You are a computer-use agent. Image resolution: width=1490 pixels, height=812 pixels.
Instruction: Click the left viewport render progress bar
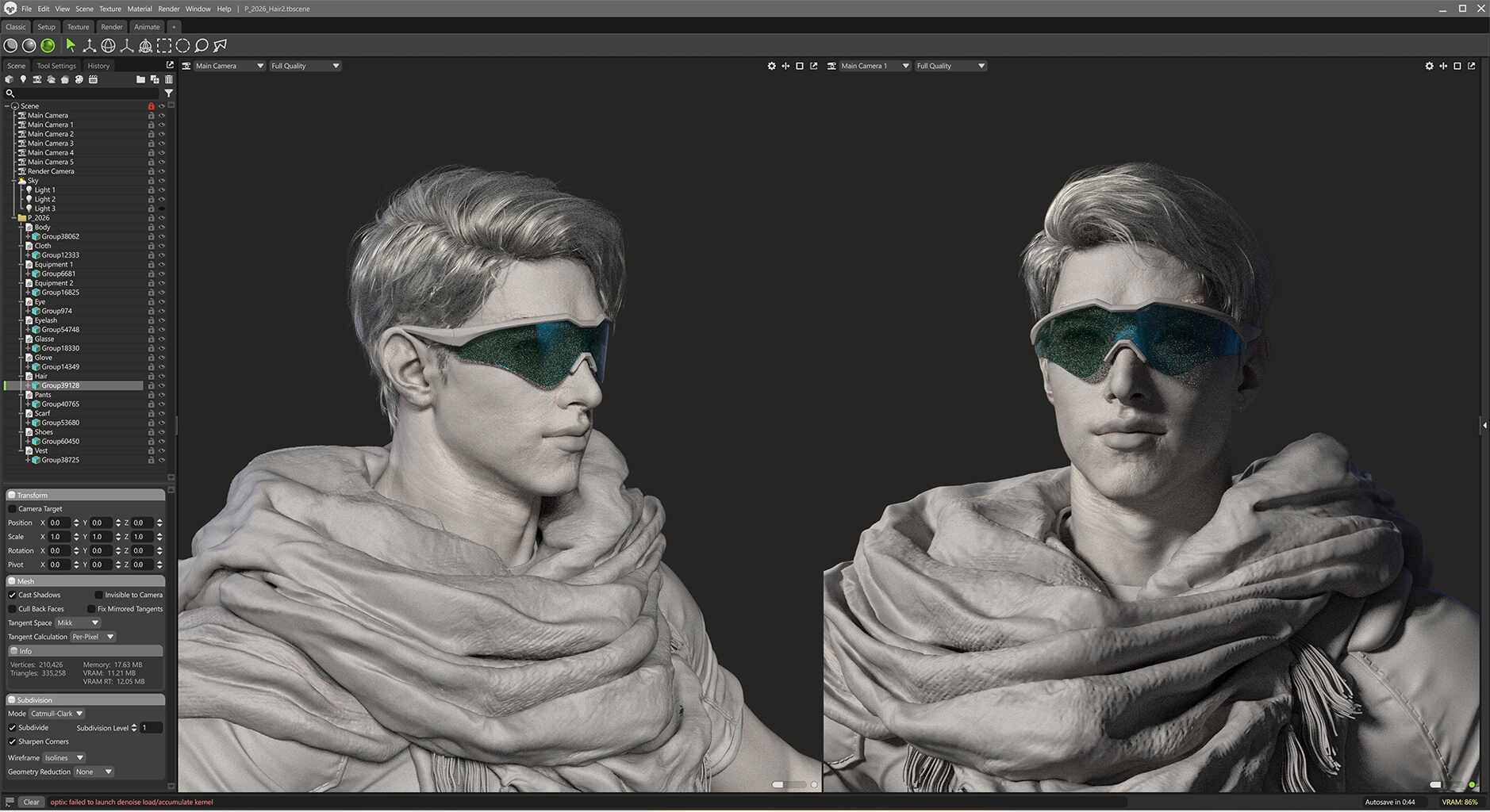[789, 785]
